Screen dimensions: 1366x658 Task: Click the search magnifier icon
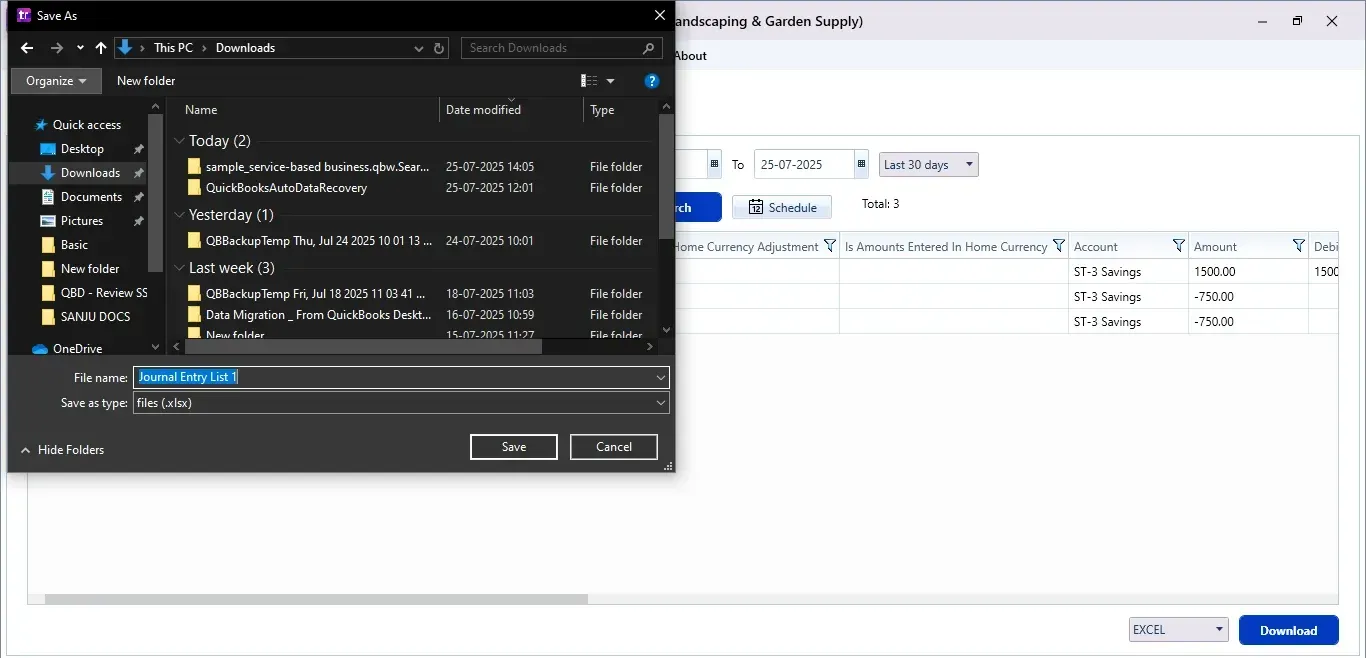649,48
